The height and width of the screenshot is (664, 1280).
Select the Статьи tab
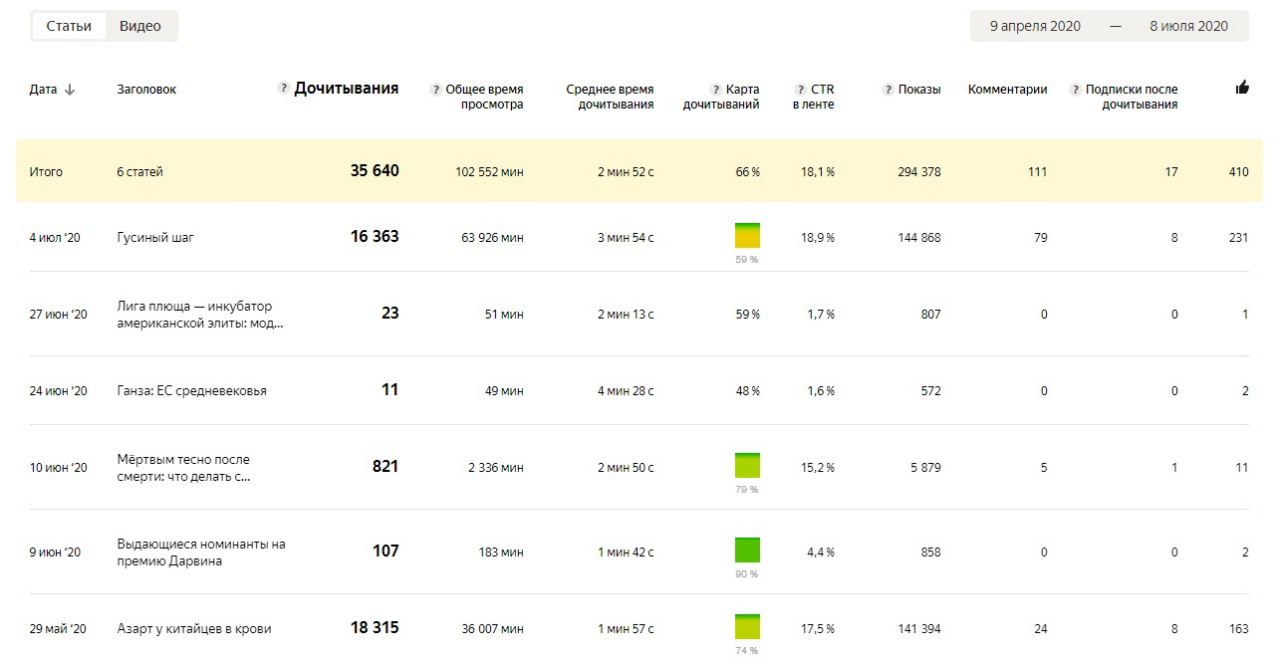pos(69,26)
